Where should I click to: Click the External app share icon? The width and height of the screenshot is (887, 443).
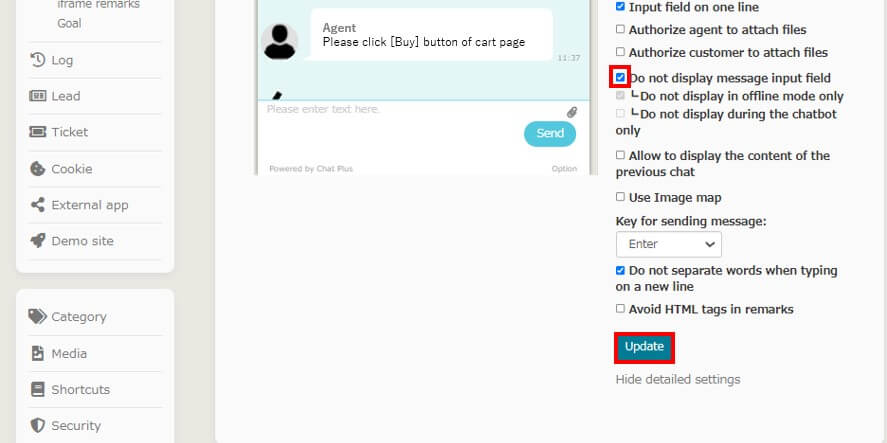click(37, 205)
